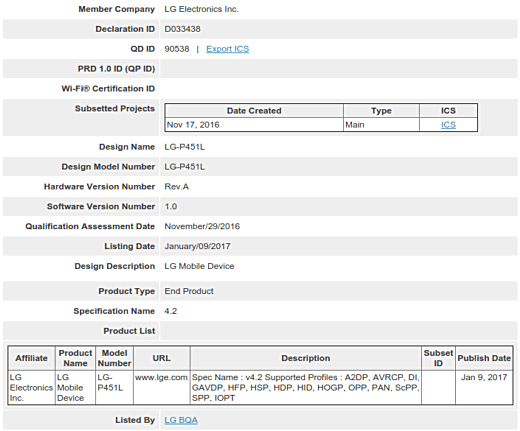Image resolution: width=520 pixels, height=431 pixels.
Task: Click the Affiliate column header
Action: pos(32,358)
